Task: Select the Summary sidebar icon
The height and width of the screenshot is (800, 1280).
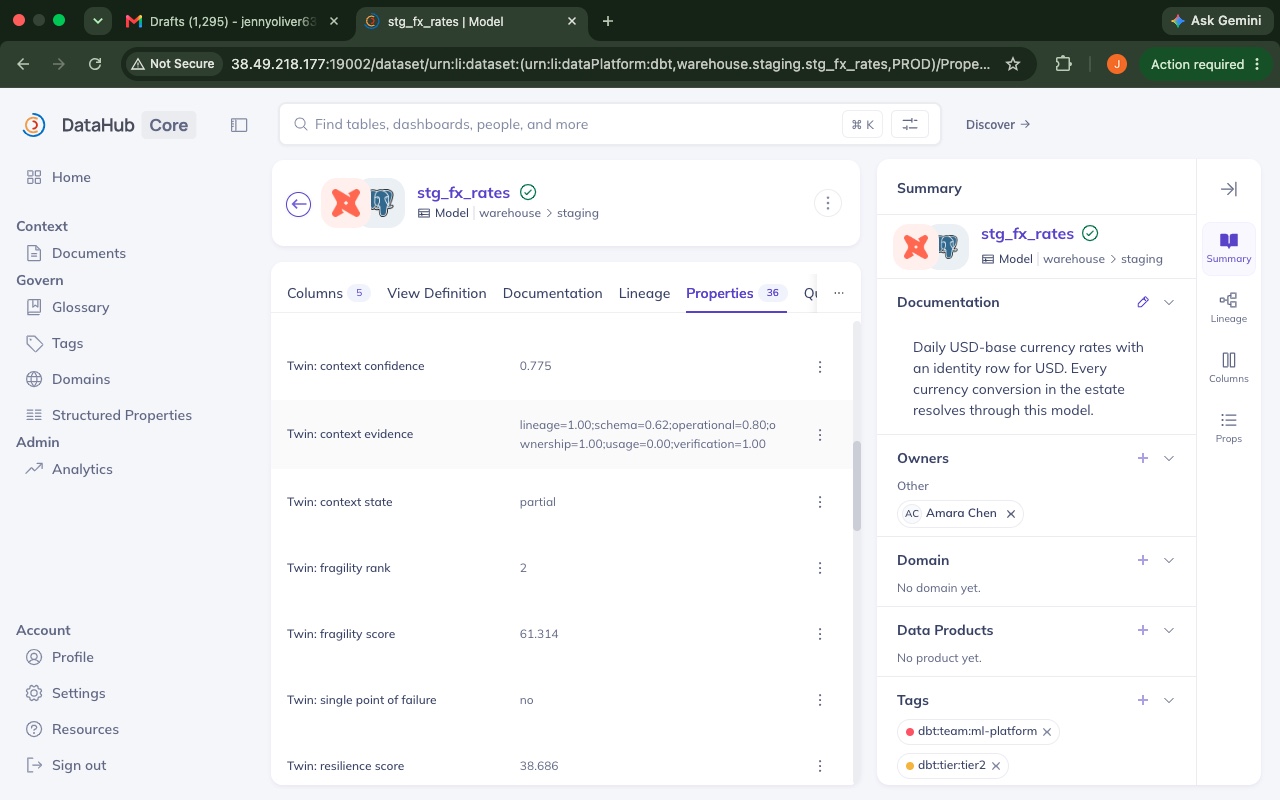Action: tap(1229, 248)
